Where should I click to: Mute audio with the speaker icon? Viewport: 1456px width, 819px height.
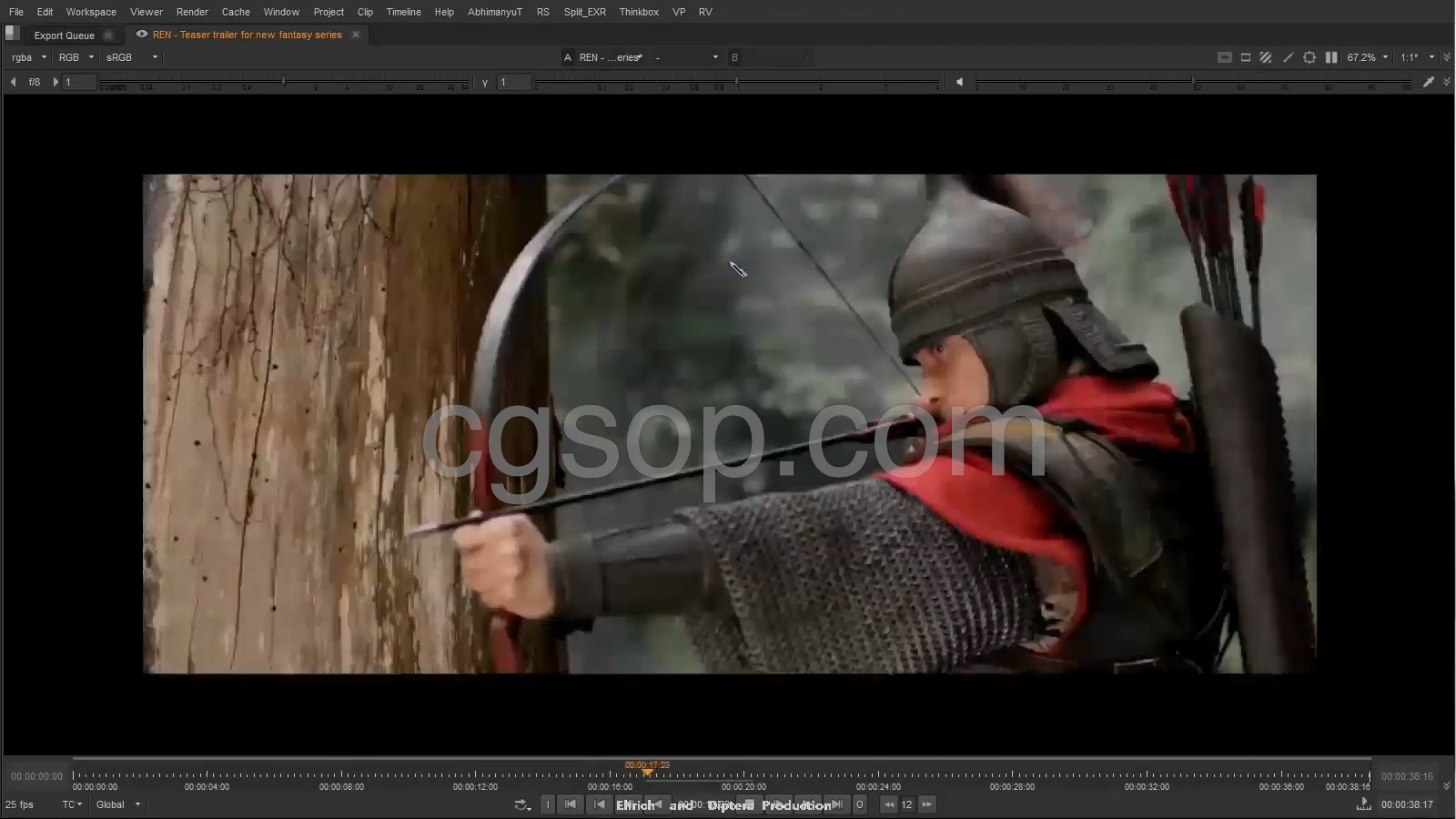[x=959, y=82]
